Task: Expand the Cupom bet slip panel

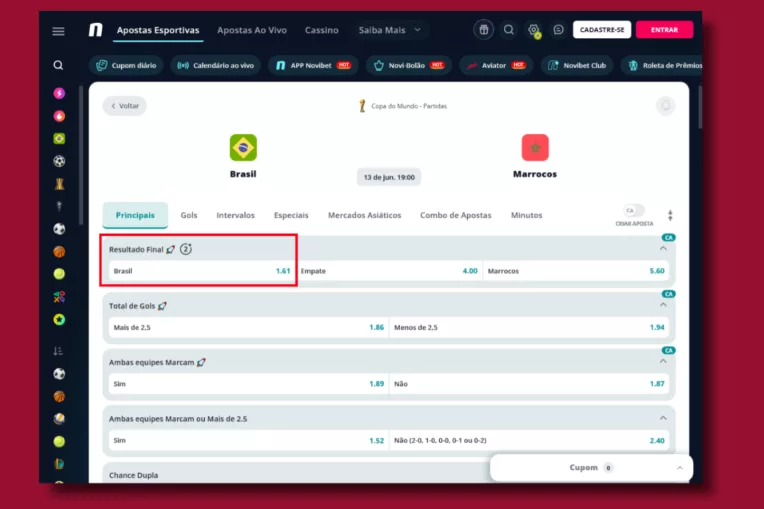Action: click(679, 467)
